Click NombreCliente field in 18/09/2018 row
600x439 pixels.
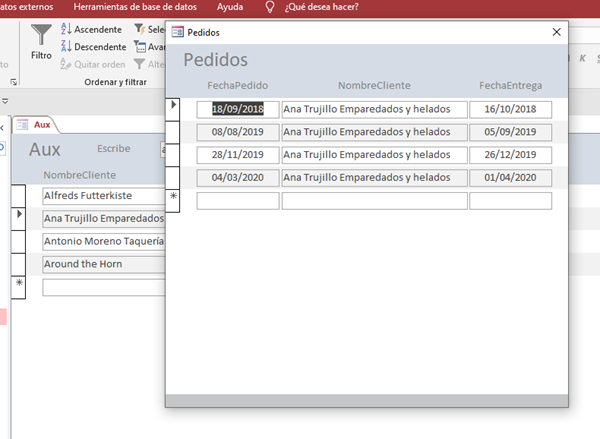click(x=374, y=109)
